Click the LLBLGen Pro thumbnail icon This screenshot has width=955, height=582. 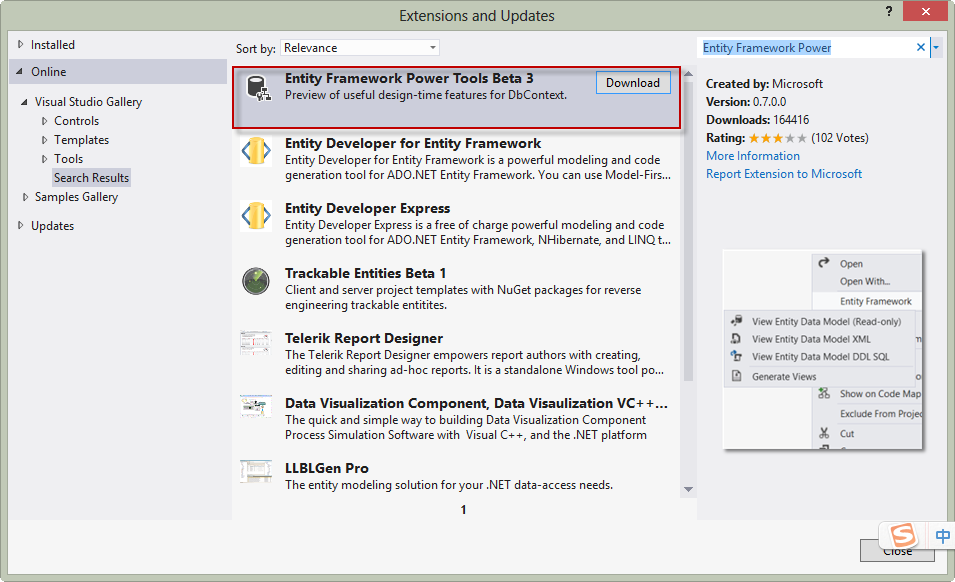tap(256, 471)
